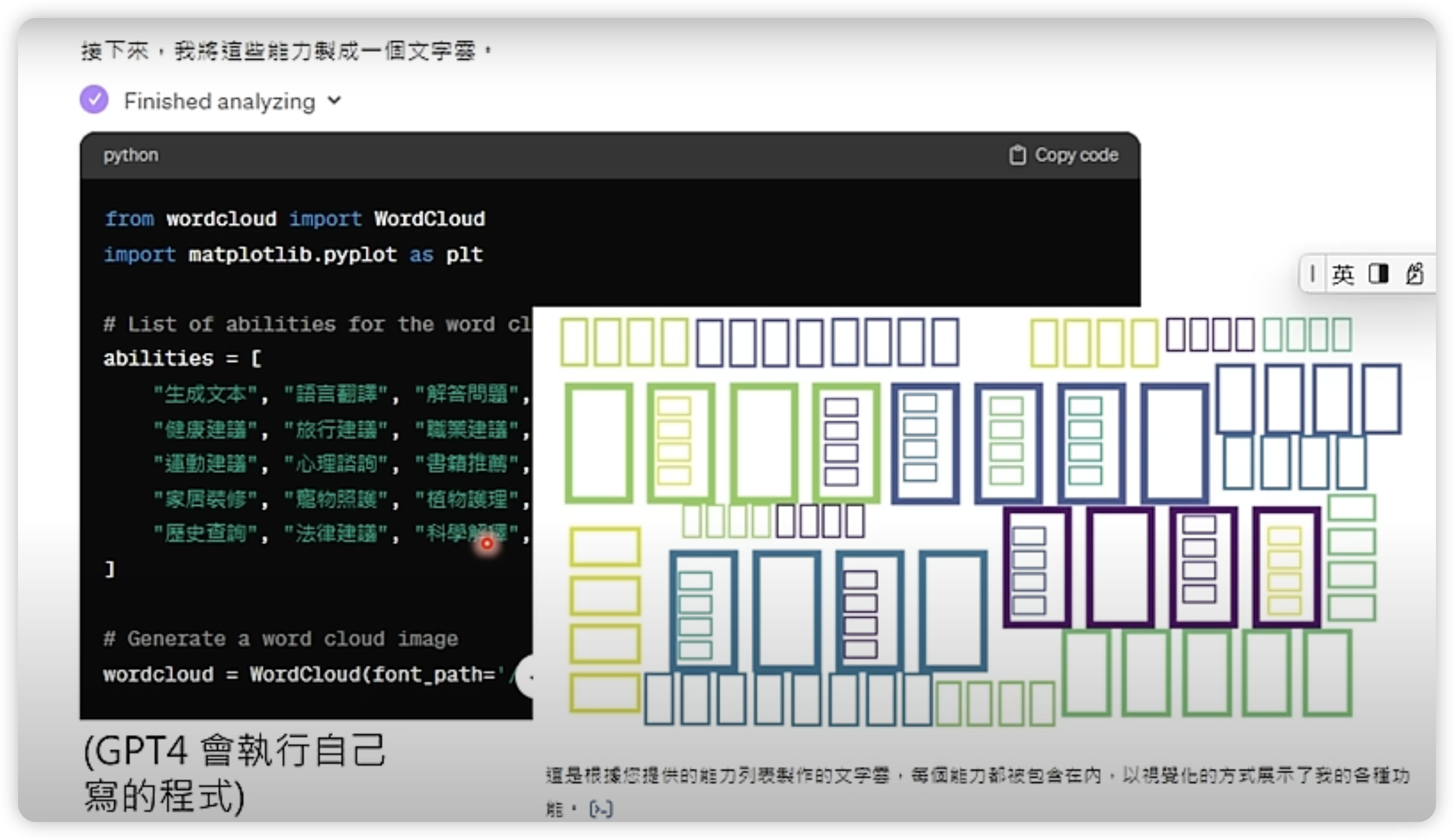This screenshot has height=840, width=1454.
Task: Click the 'import matplotlib.pyplot as plt' line
Action: tap(292, 254)
